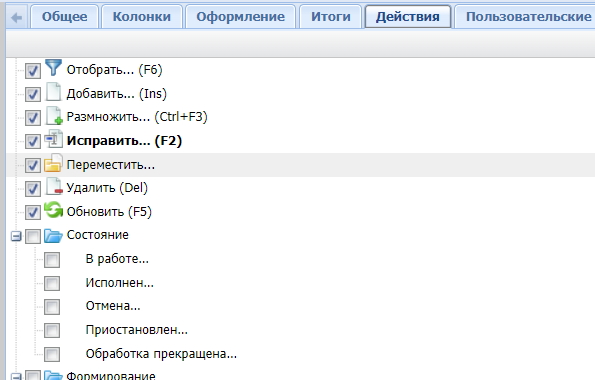The image size is (595, 380).
Task: Click the Исправить edit icon
Action: pyautogui.click(x=53, y=139)
